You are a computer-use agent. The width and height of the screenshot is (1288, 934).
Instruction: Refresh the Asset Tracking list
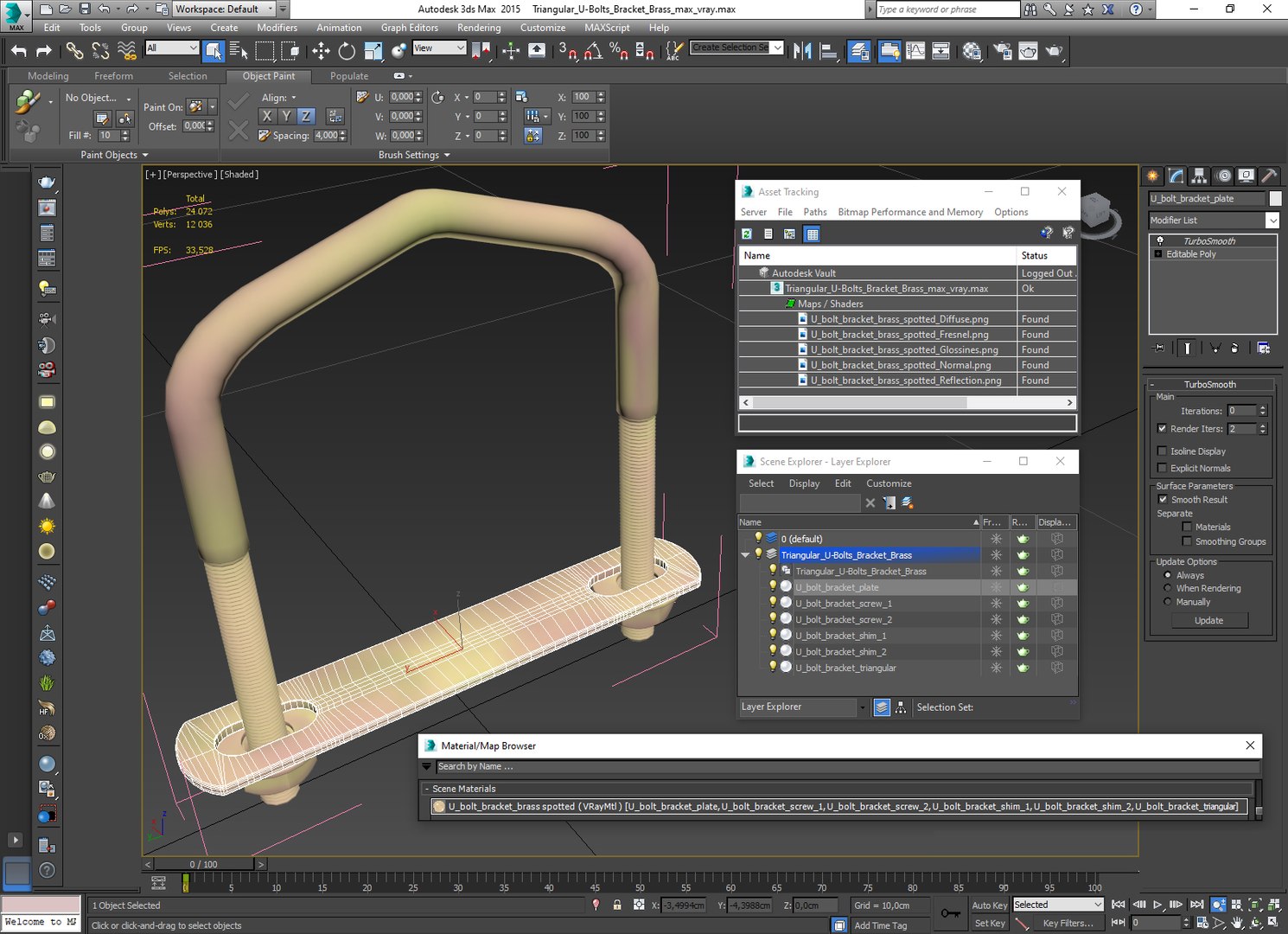click(x=747, y=233)
